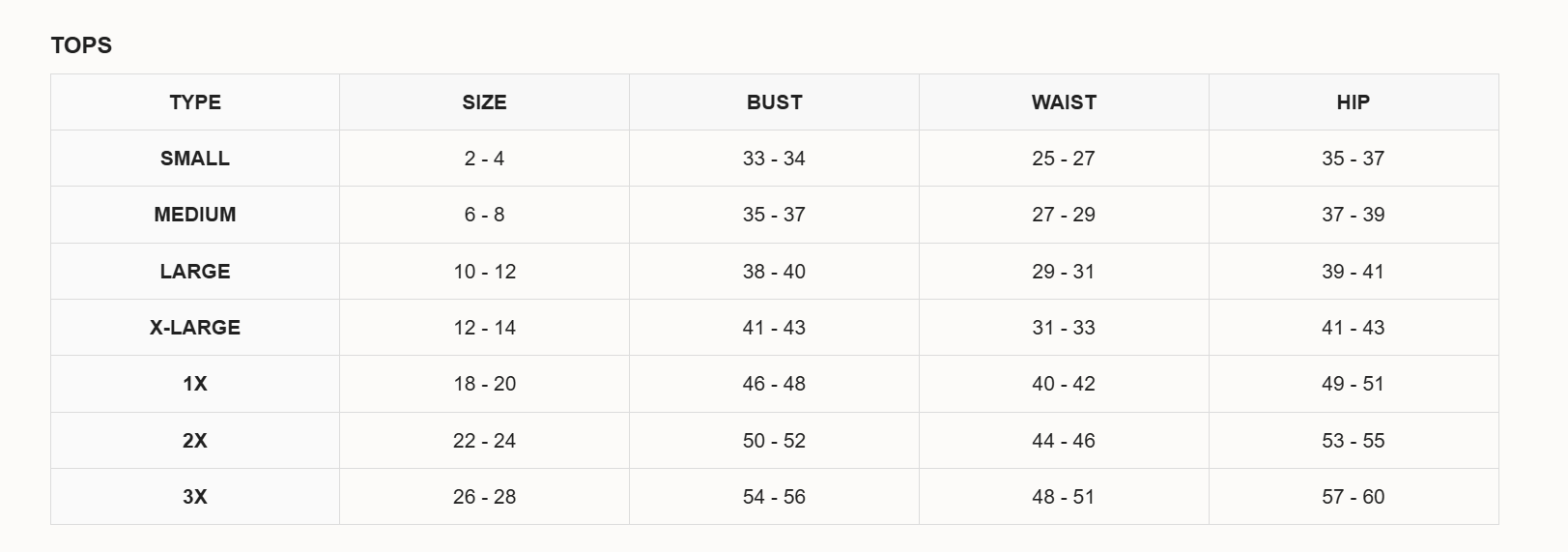Click waist cell 29 - 31
Screen dimensions: 1568x552
pos(1064,272)
